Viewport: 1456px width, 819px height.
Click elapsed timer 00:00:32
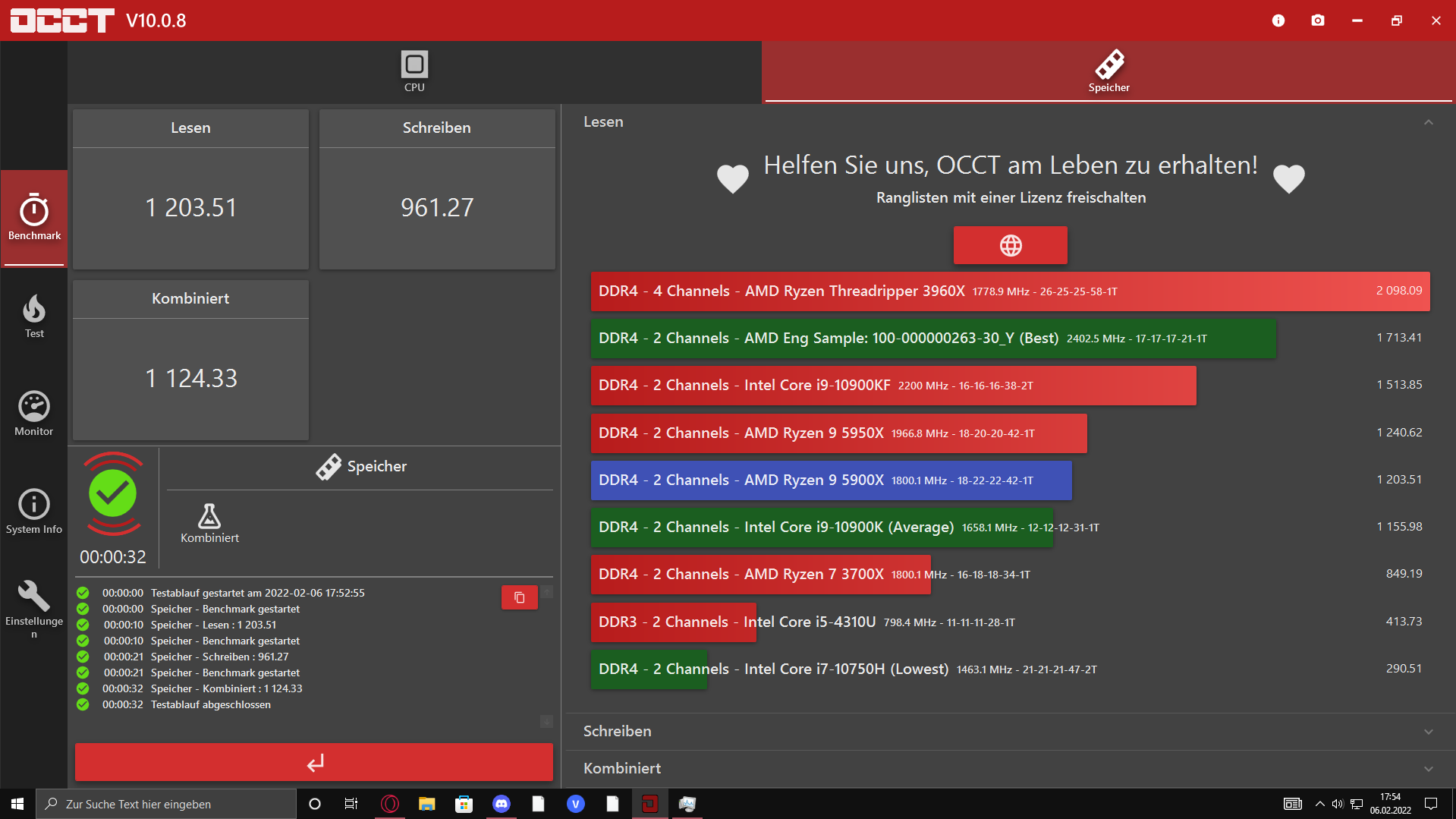click(113, 557)
